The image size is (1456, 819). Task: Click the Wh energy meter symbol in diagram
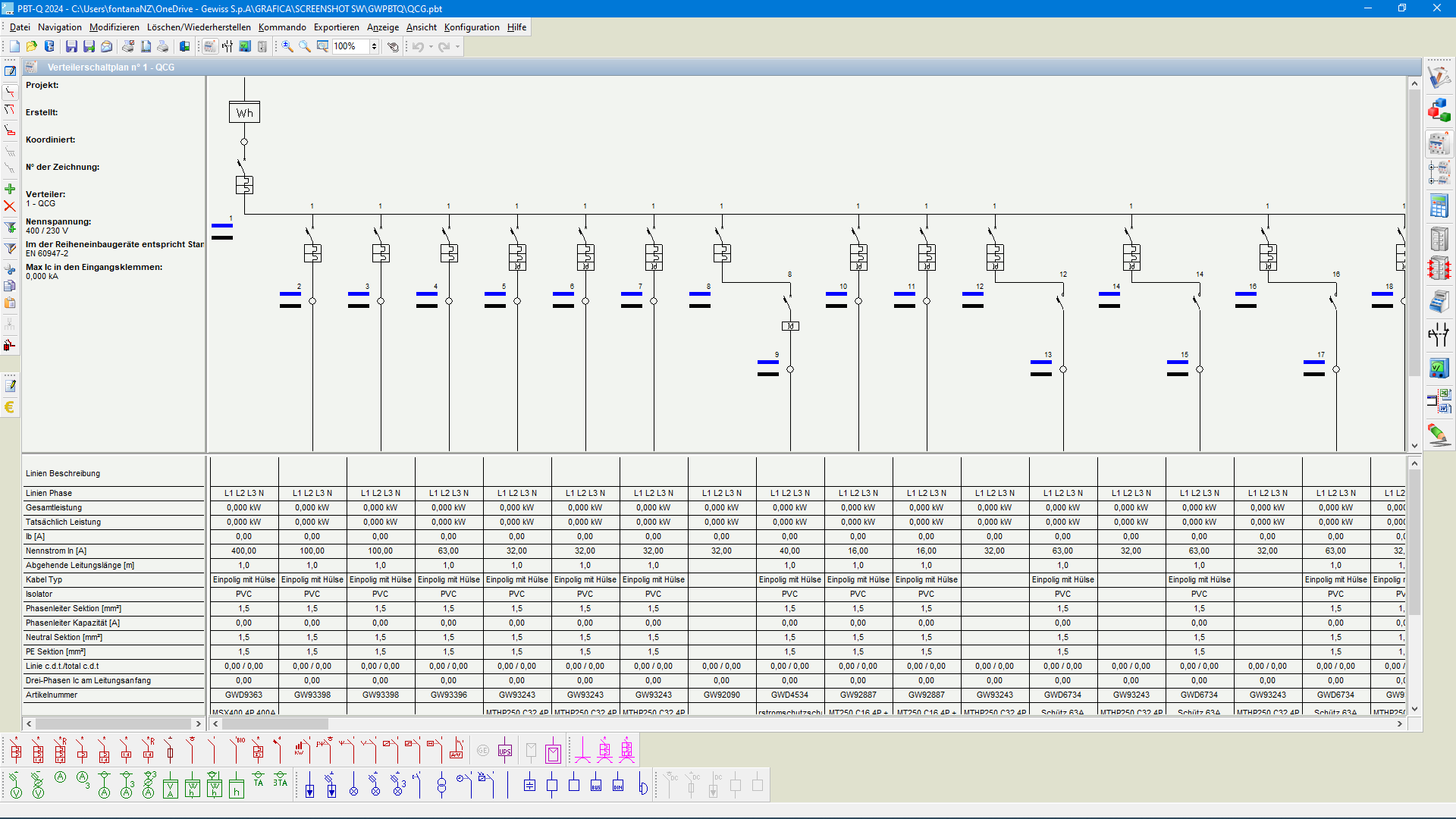[x=244, y=112]
